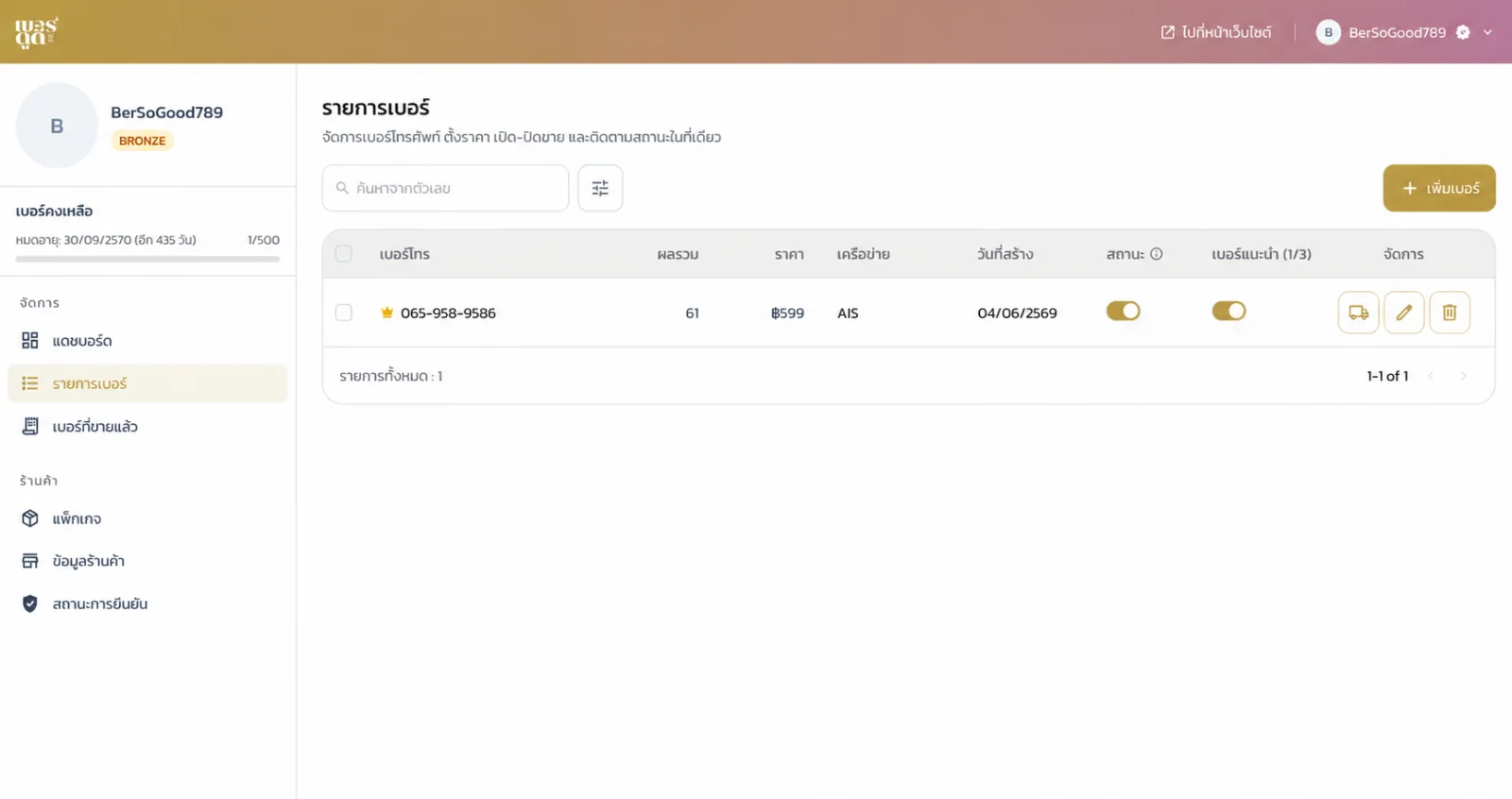Click the 1/500 quota count

pos(264,240)
